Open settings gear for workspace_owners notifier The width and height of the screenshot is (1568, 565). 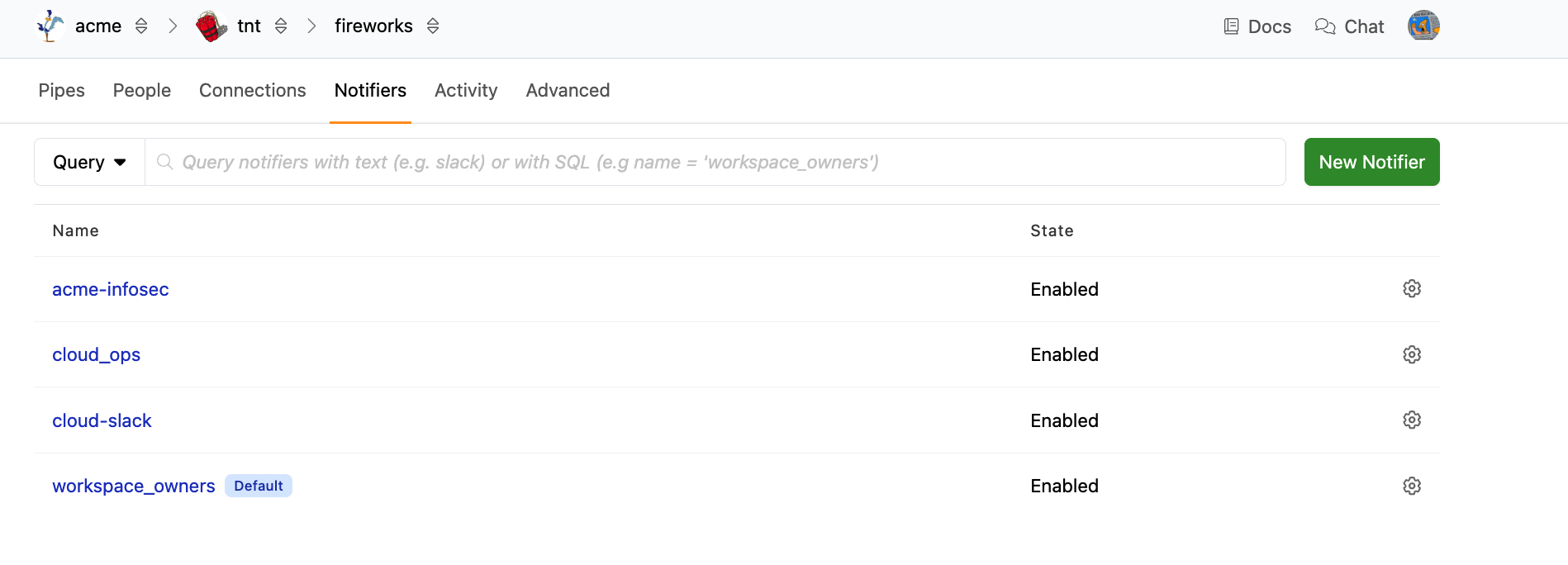[x=1412, y=486]
